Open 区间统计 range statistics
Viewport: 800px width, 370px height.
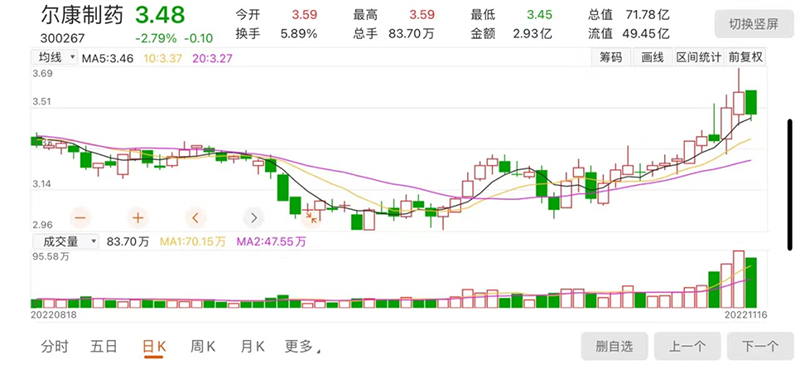(698, 58)
